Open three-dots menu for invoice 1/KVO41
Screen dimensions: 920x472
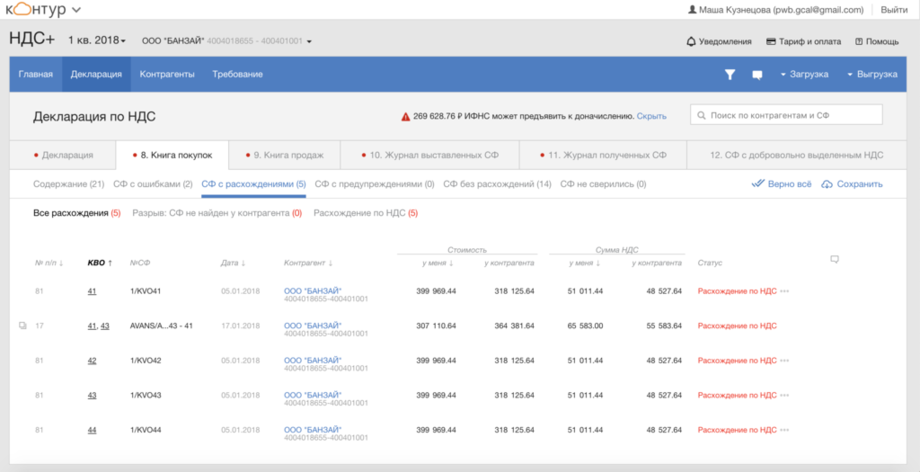click(x=785, y=291)
